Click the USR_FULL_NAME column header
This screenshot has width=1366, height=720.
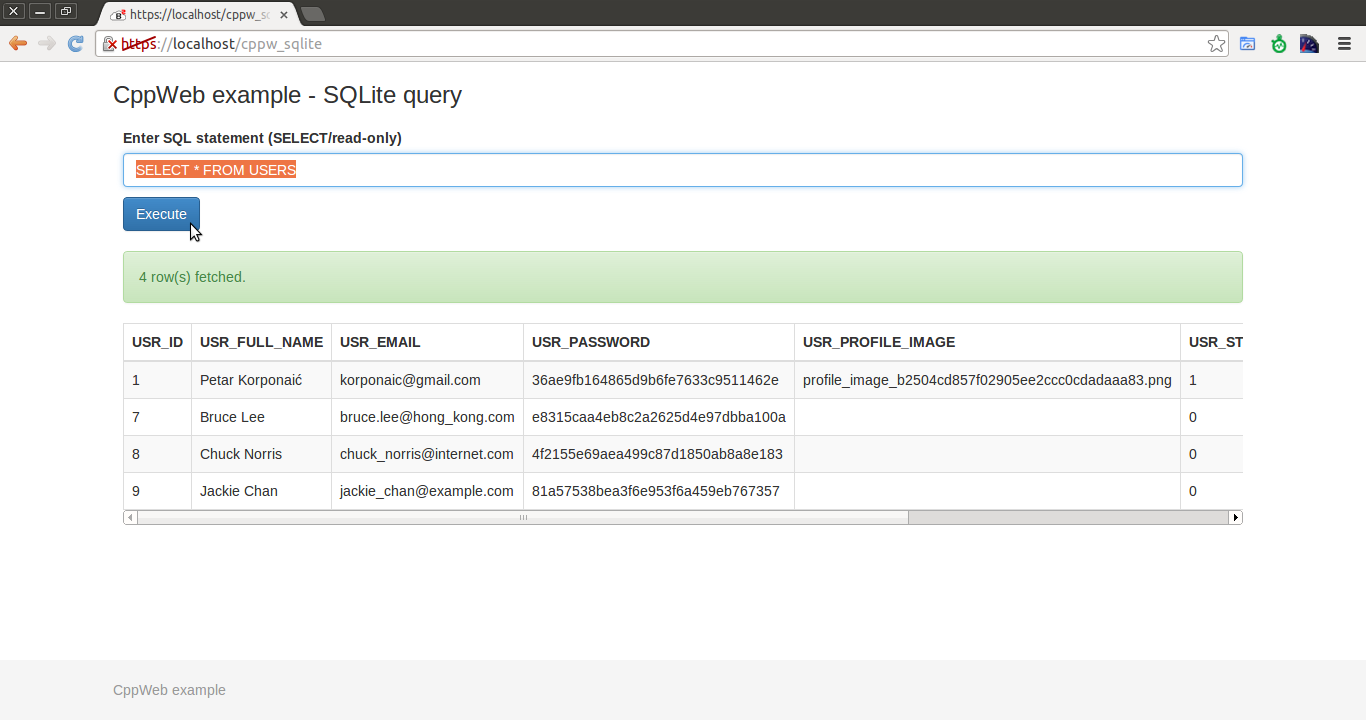click(x=261, y=342)
